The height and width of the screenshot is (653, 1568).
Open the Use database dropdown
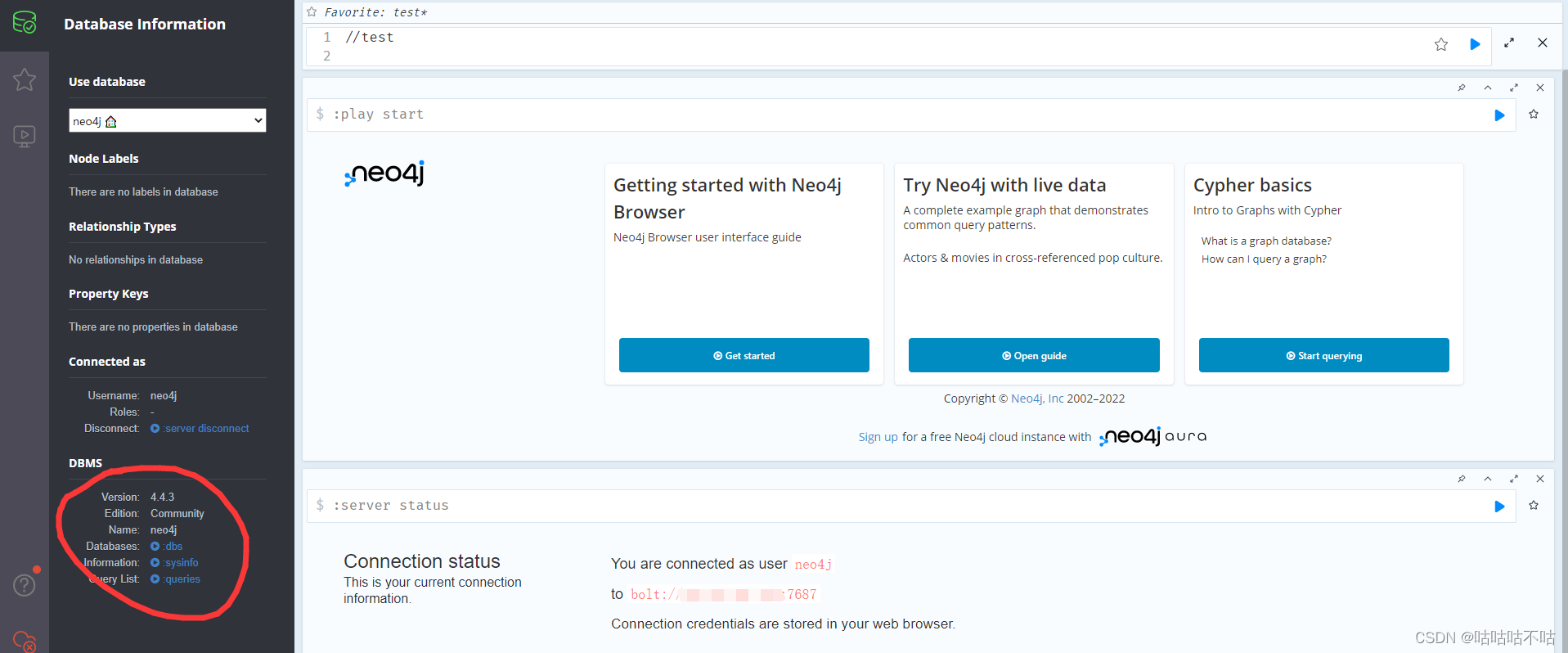(168, 120)
